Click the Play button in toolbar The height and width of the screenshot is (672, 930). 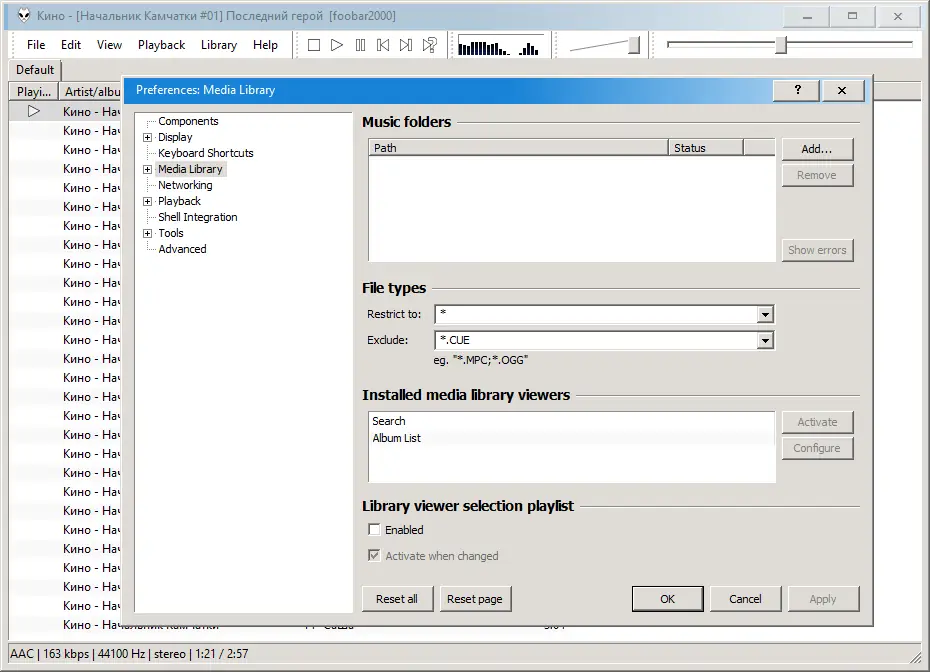point(337,45)
